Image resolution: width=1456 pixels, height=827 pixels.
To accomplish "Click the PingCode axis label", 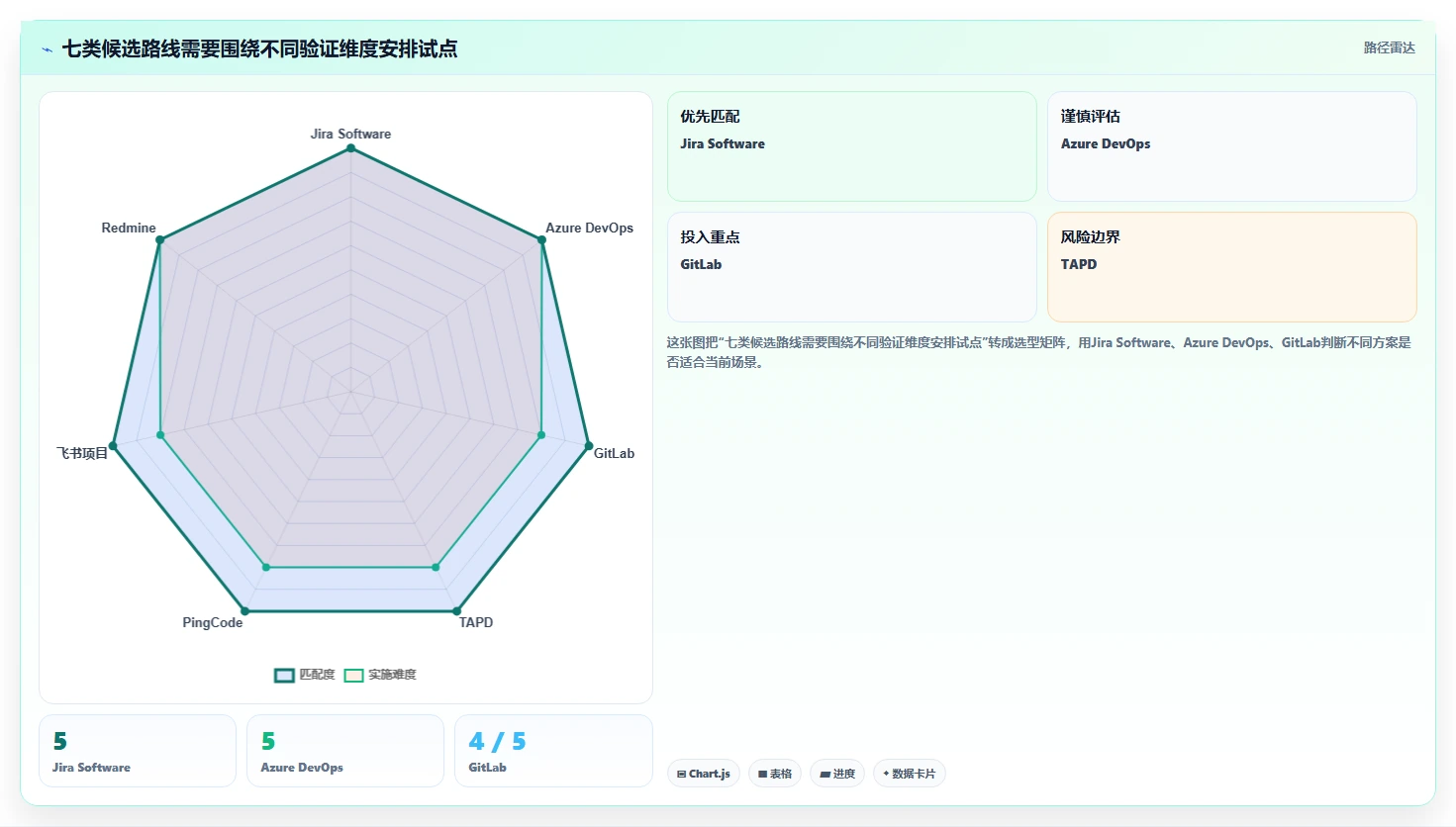I will tap(212, 622).
